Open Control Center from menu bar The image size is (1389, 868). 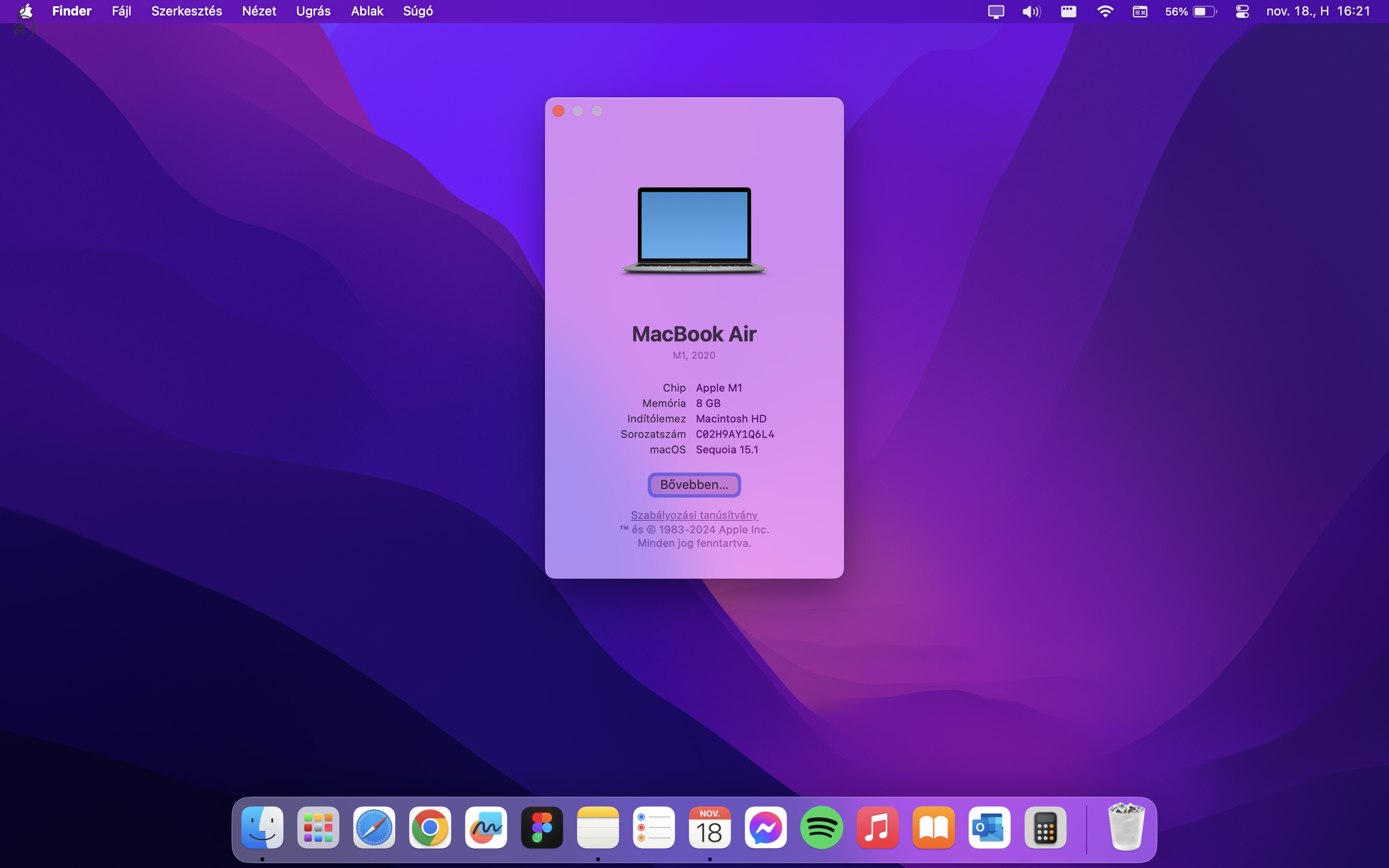click(1242, 12)
